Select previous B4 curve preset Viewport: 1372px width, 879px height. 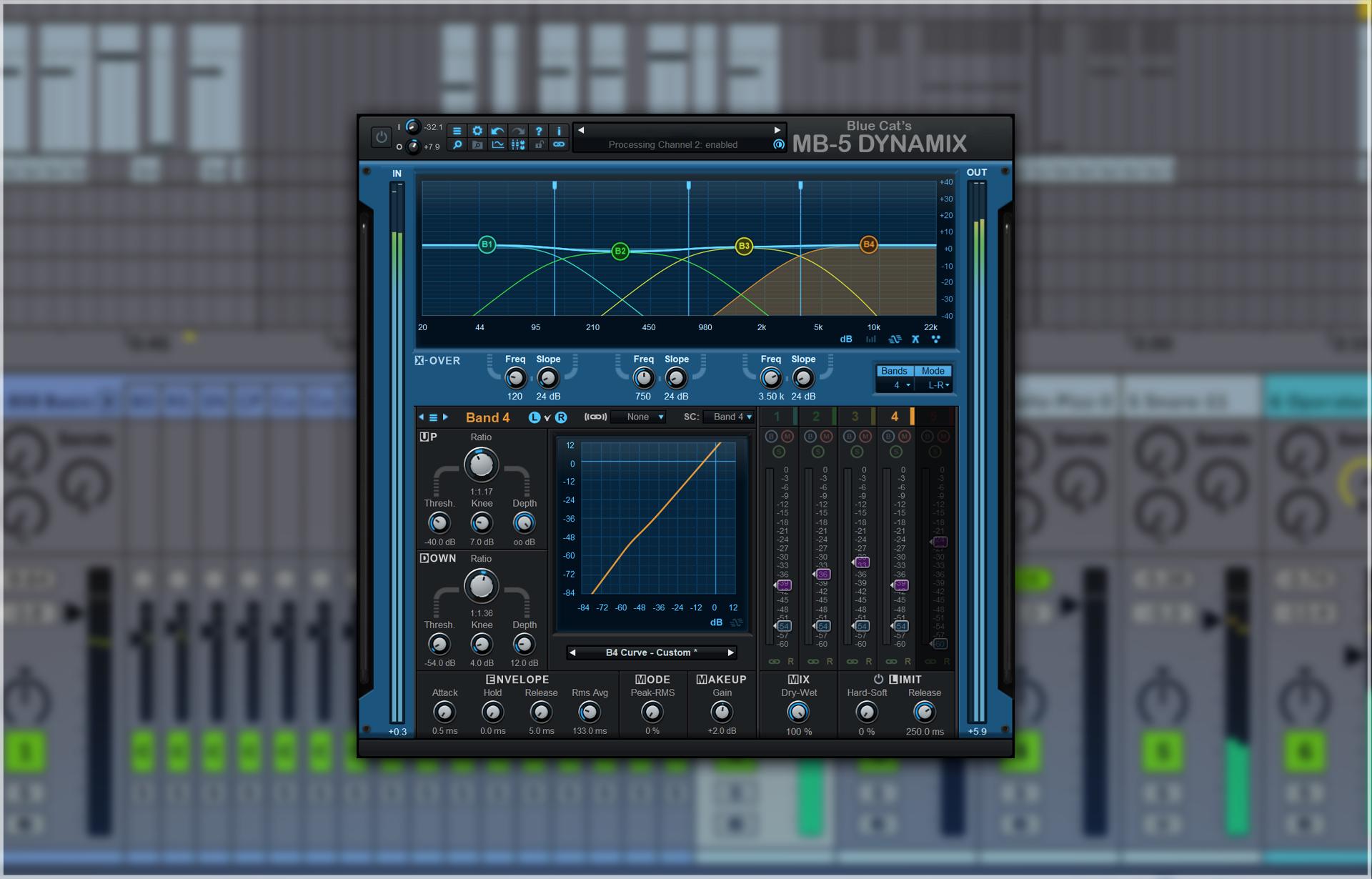572,652
